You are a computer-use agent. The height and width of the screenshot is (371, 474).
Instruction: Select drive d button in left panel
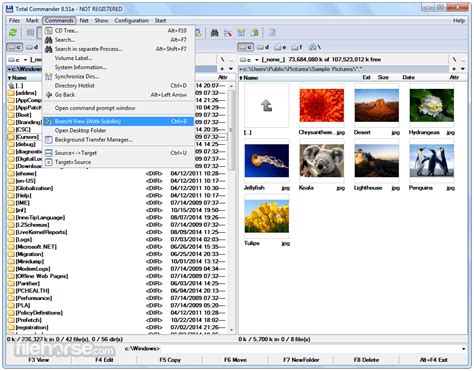pyautogui.click(x=32, y=47)
